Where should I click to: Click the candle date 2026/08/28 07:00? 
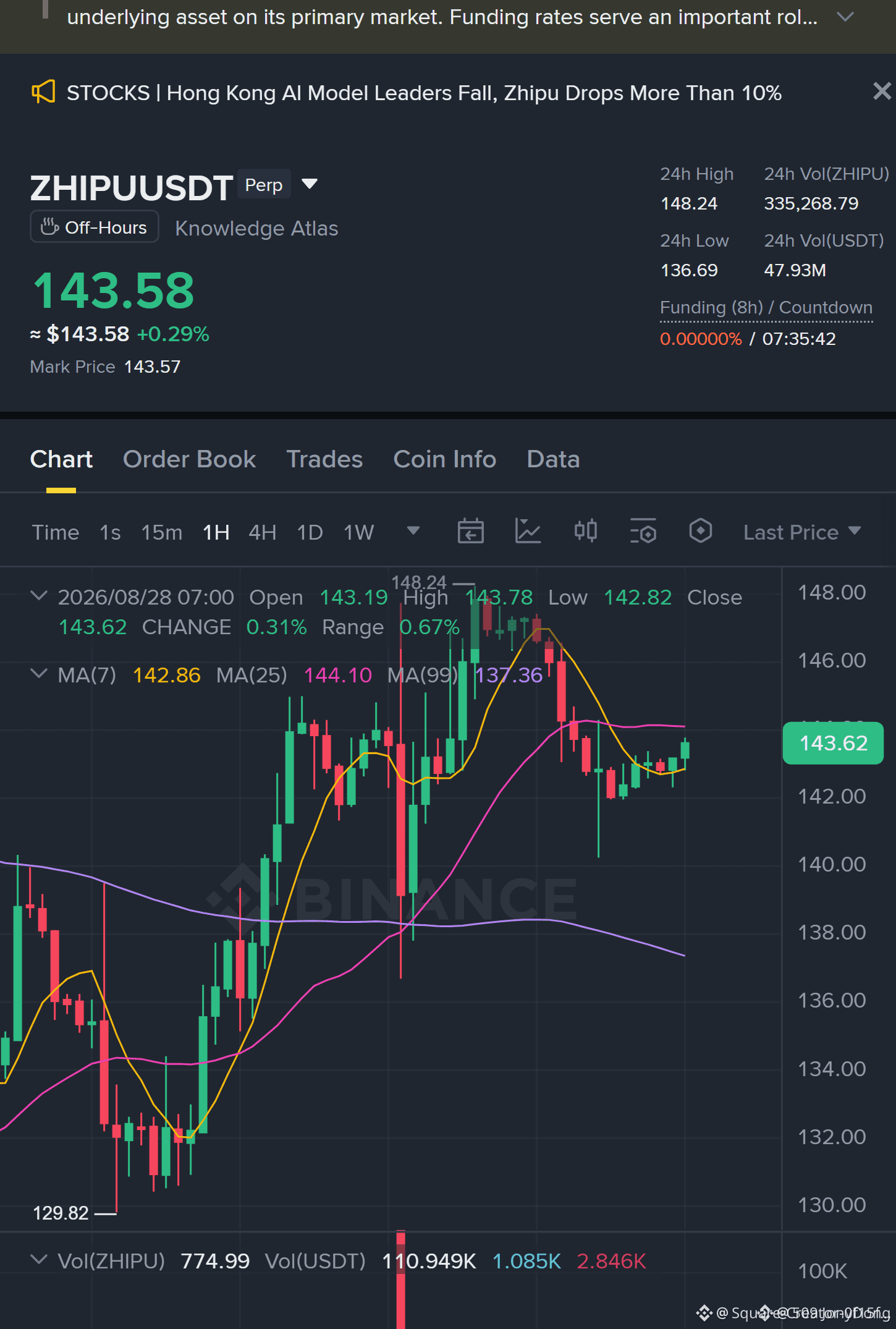(146, 597)
